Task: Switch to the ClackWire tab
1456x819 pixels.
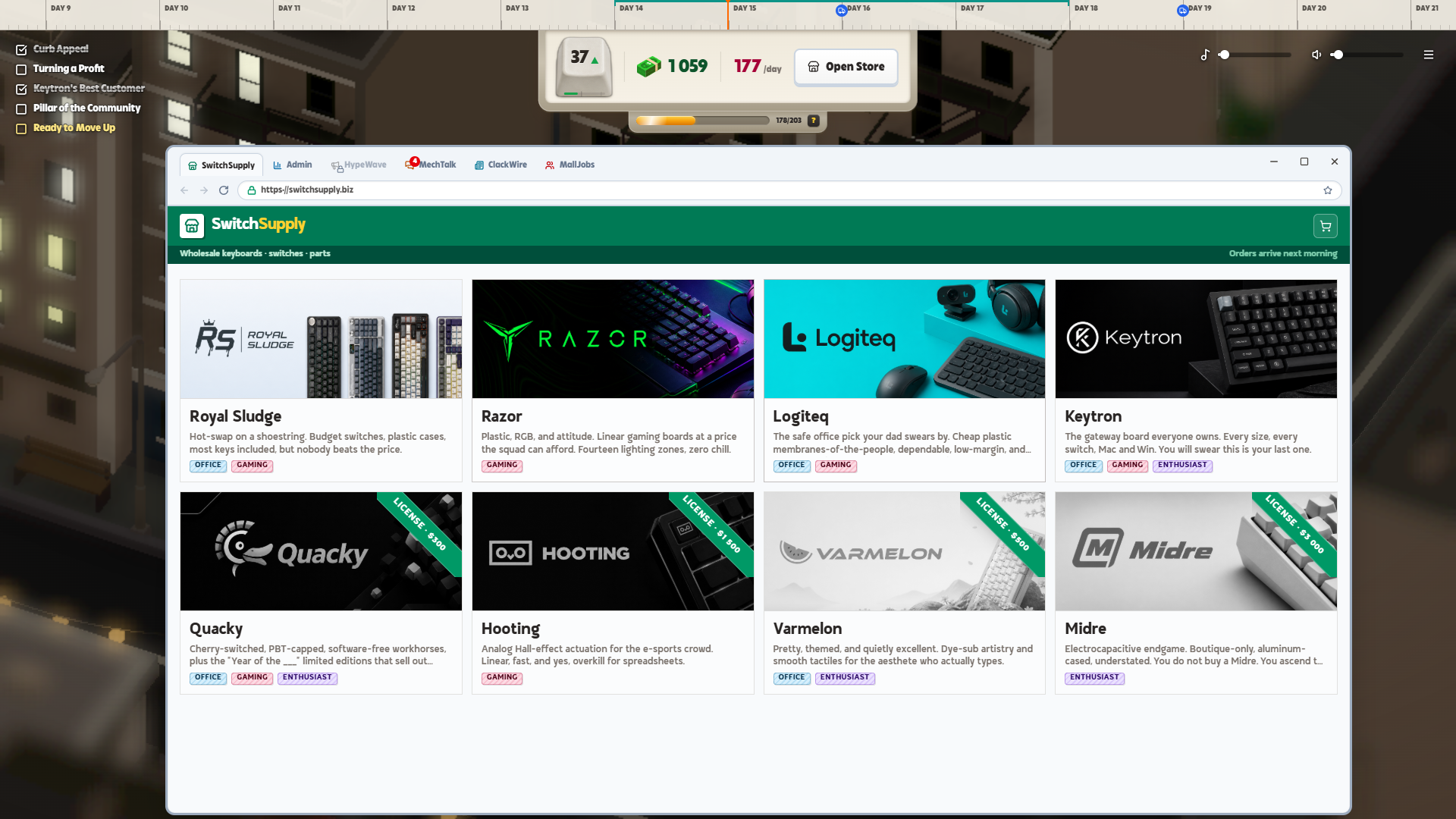Action: [500, 165]
